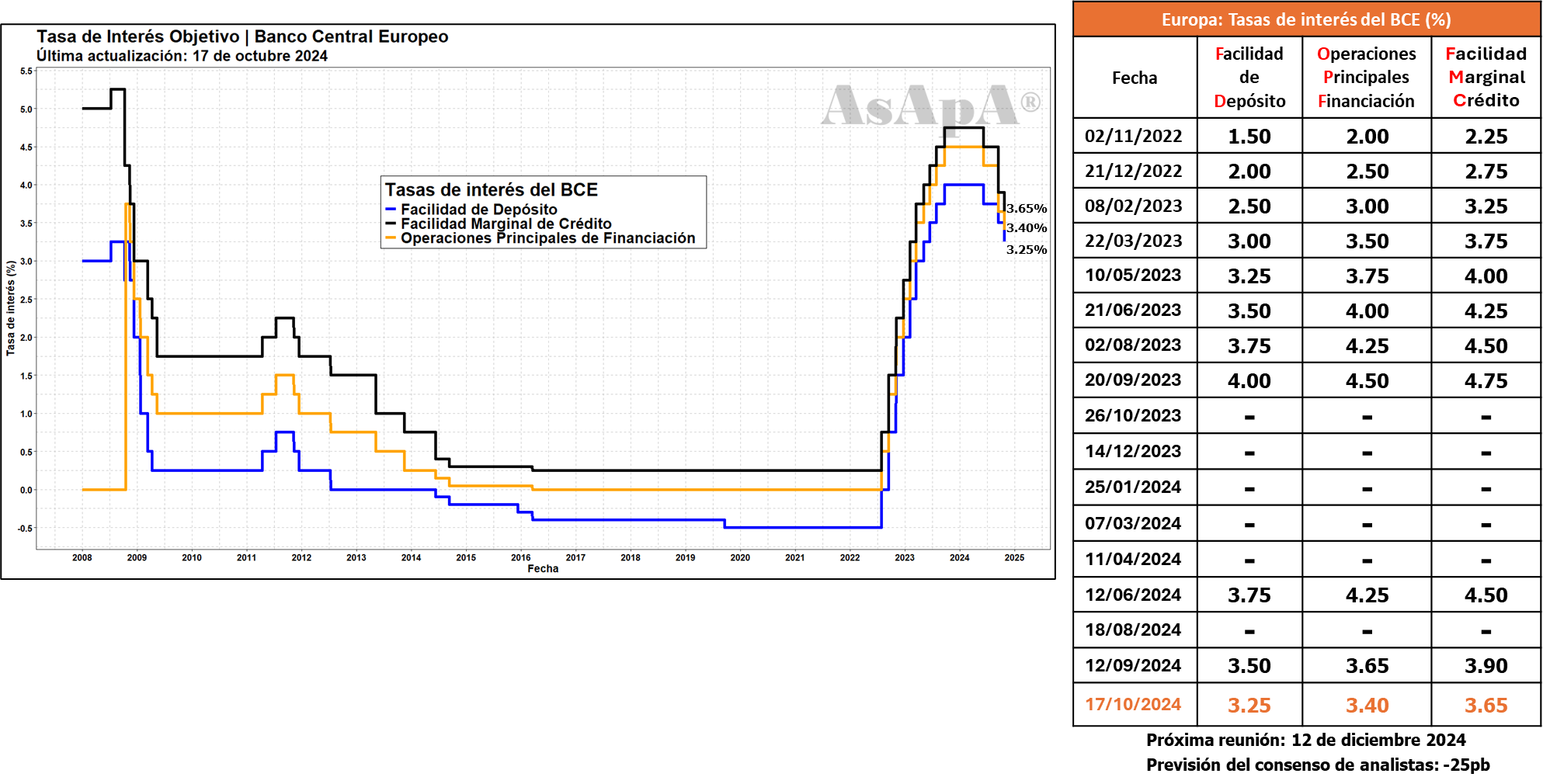The width and height of the screenshot is (1543, 784).
Task: Select date cell 12/09/2024
Action: click(x=1134, y=665)
